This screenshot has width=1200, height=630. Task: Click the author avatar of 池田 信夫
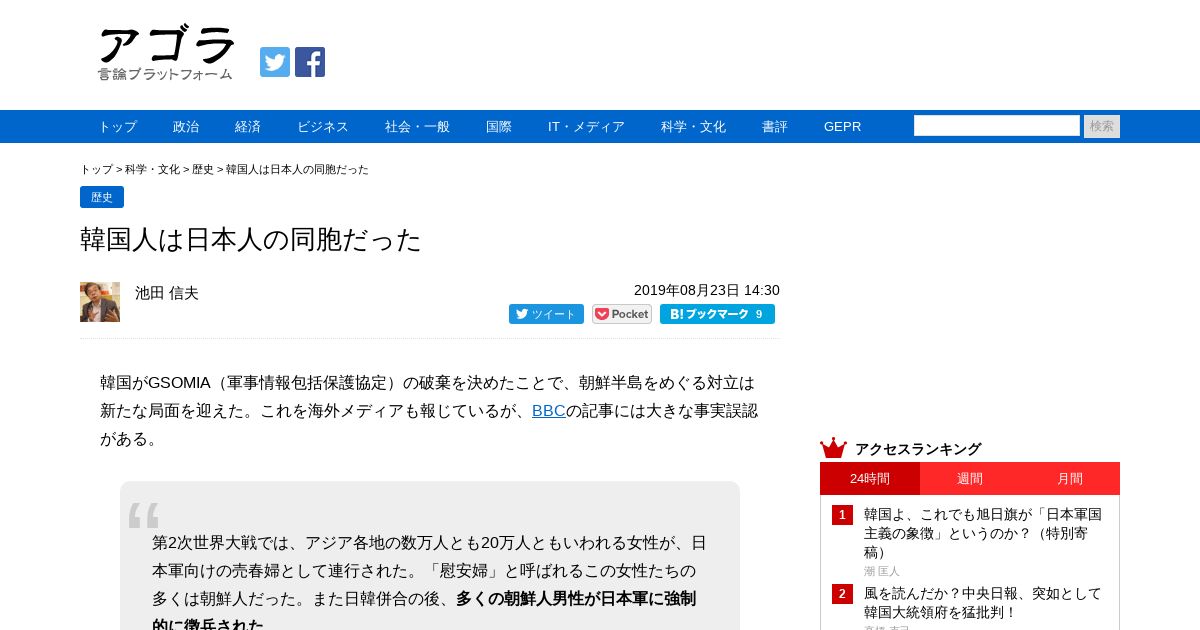100,302
